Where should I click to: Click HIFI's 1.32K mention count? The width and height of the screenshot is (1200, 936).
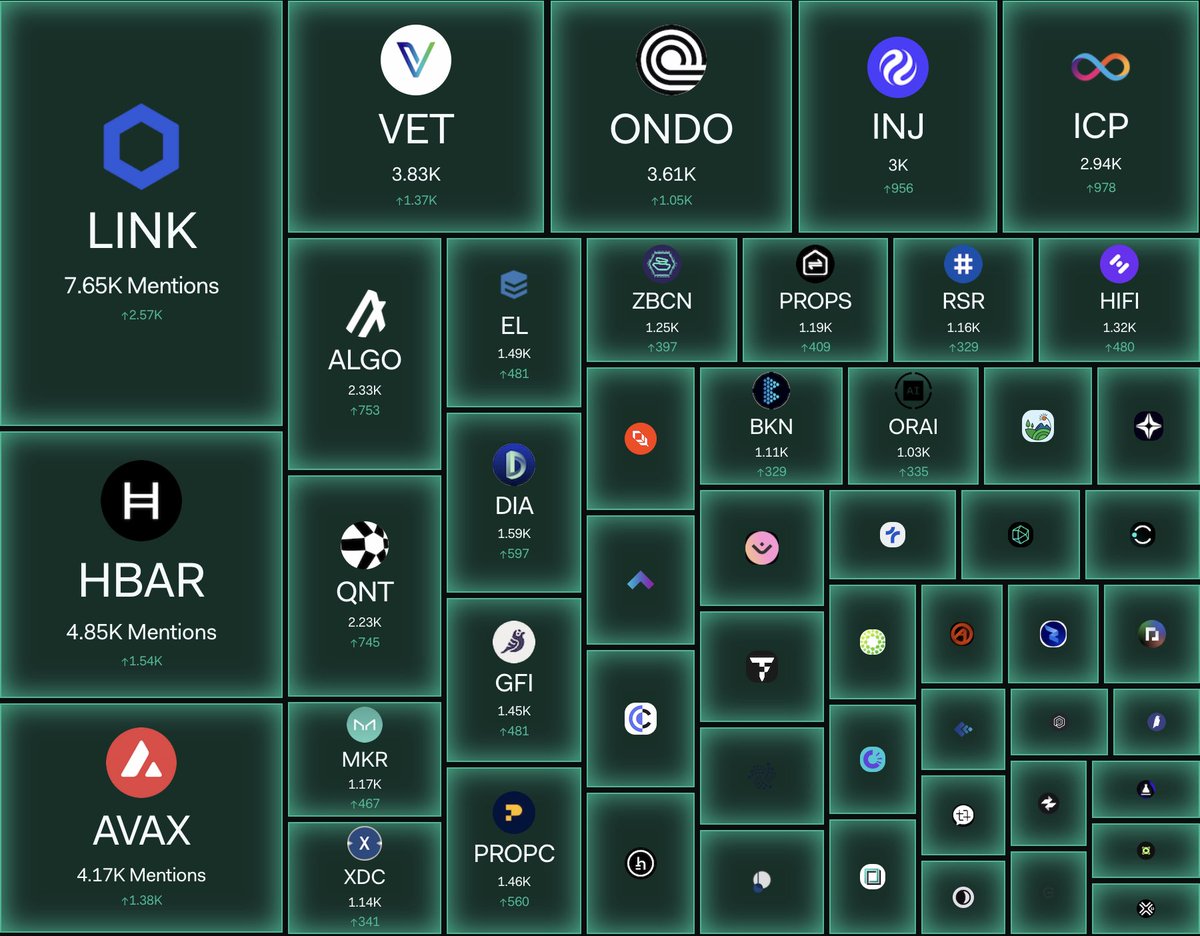1119,328
